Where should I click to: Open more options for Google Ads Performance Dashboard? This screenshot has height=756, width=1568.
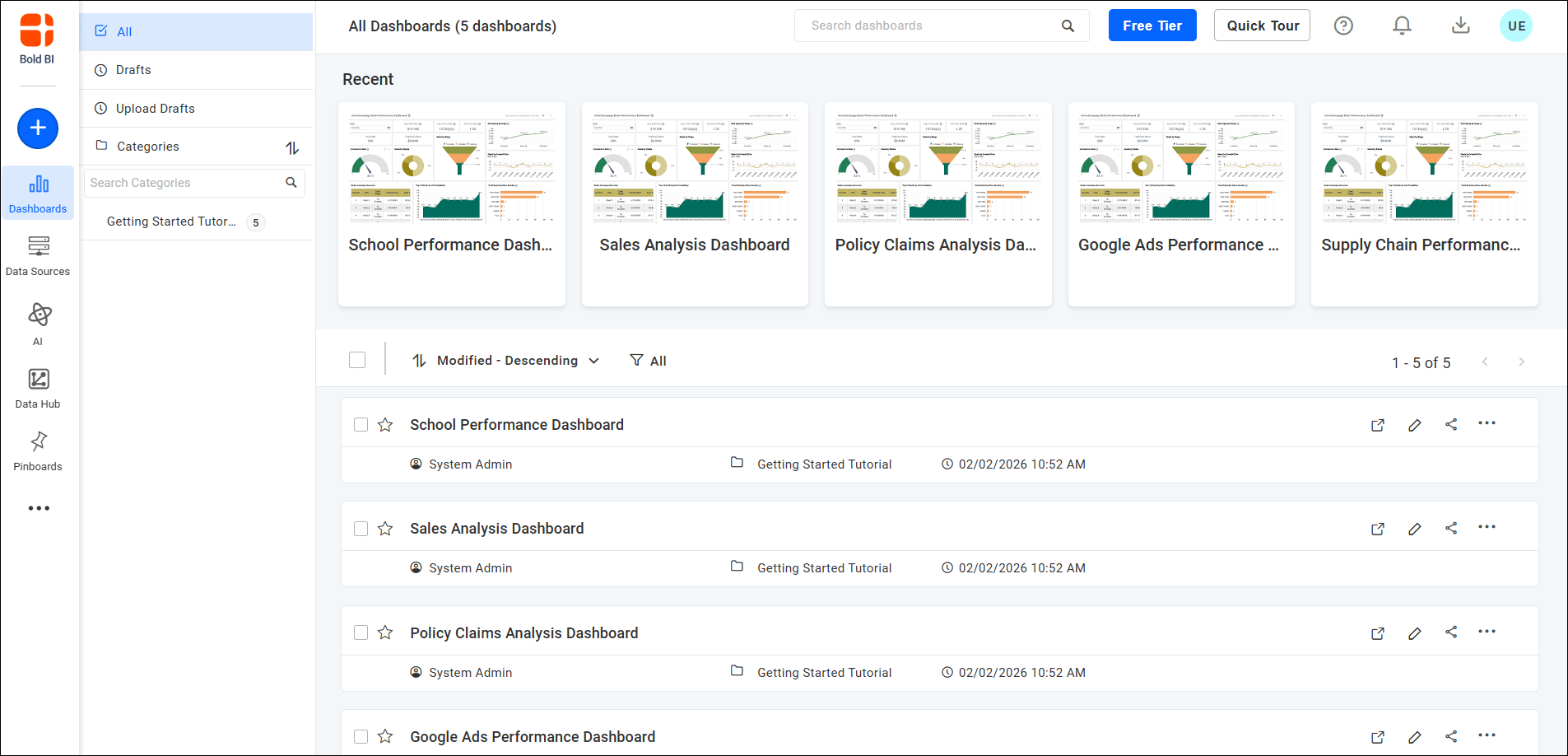click(x=1487, y=736)
